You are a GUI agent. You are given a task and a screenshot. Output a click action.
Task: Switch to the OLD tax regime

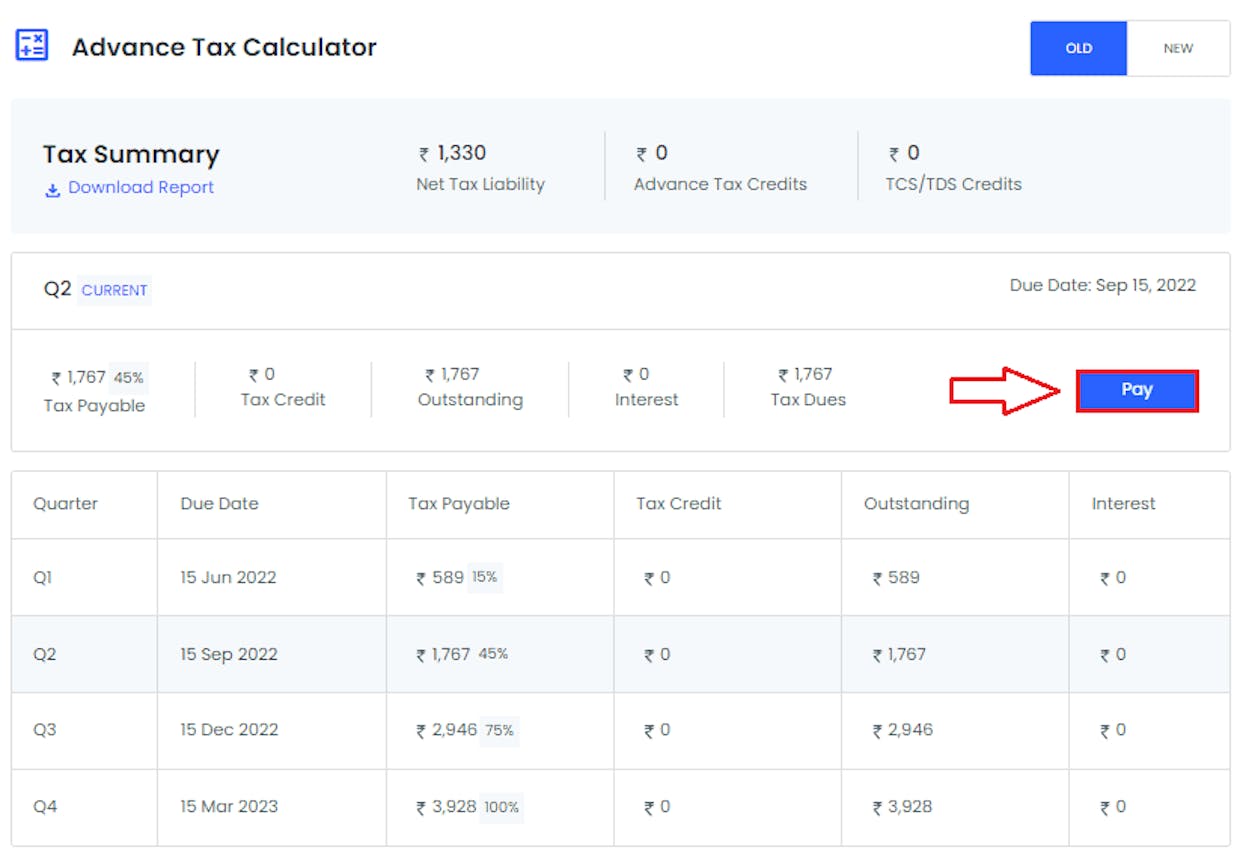pyautogui.click(x=1079, y=48)
